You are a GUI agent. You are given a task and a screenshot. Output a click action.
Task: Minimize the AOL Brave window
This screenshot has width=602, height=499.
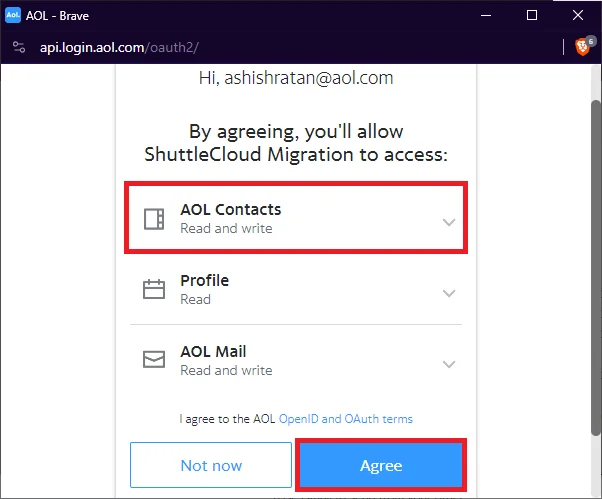tap(486, 15)
